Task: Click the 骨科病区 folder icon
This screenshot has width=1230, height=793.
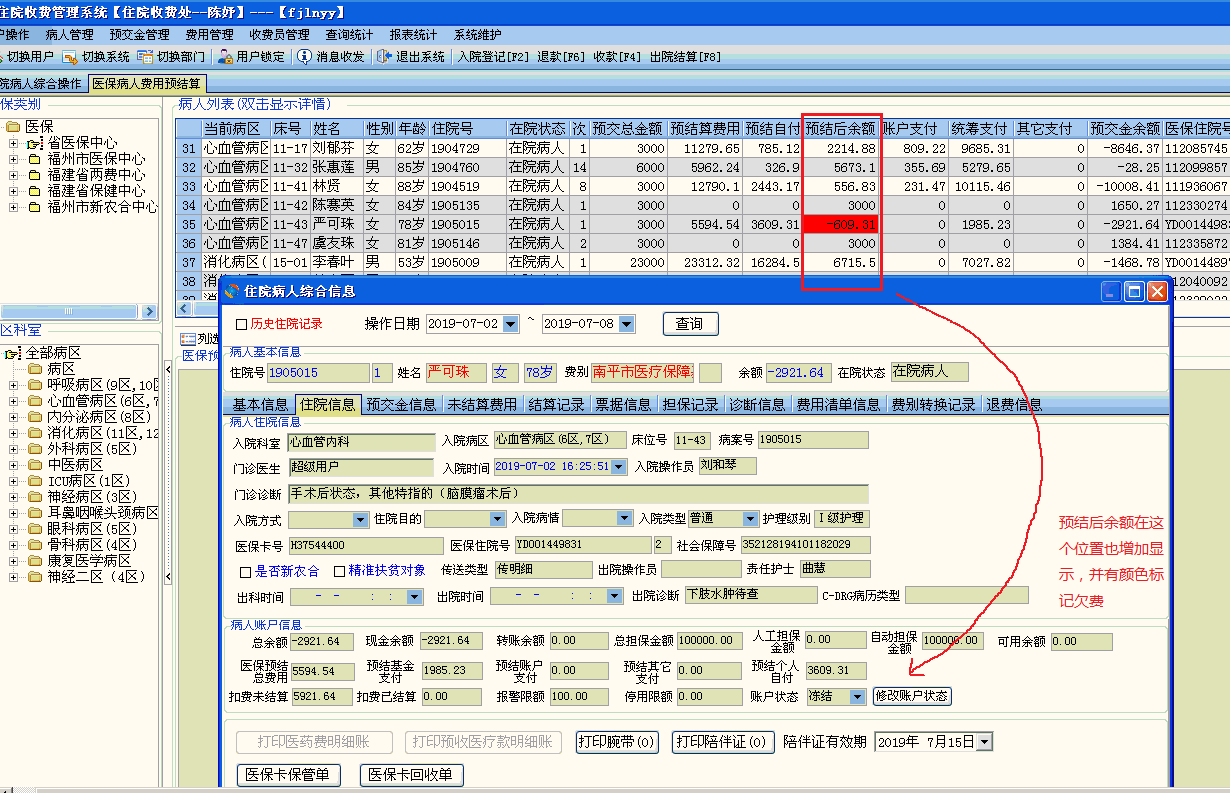Action: 36,545
